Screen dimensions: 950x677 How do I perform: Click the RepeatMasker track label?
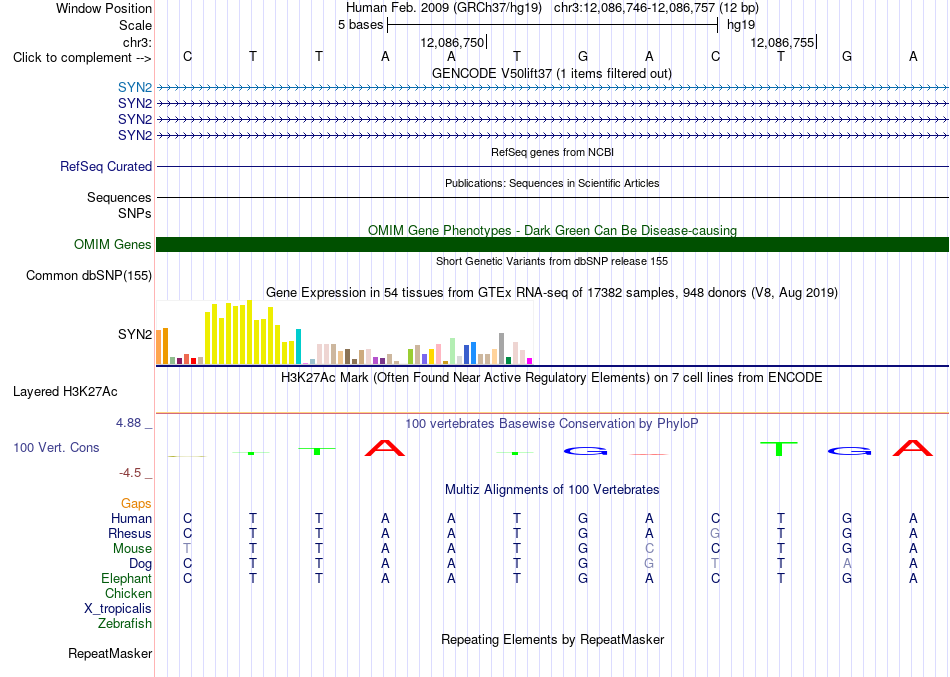point(110,653)
